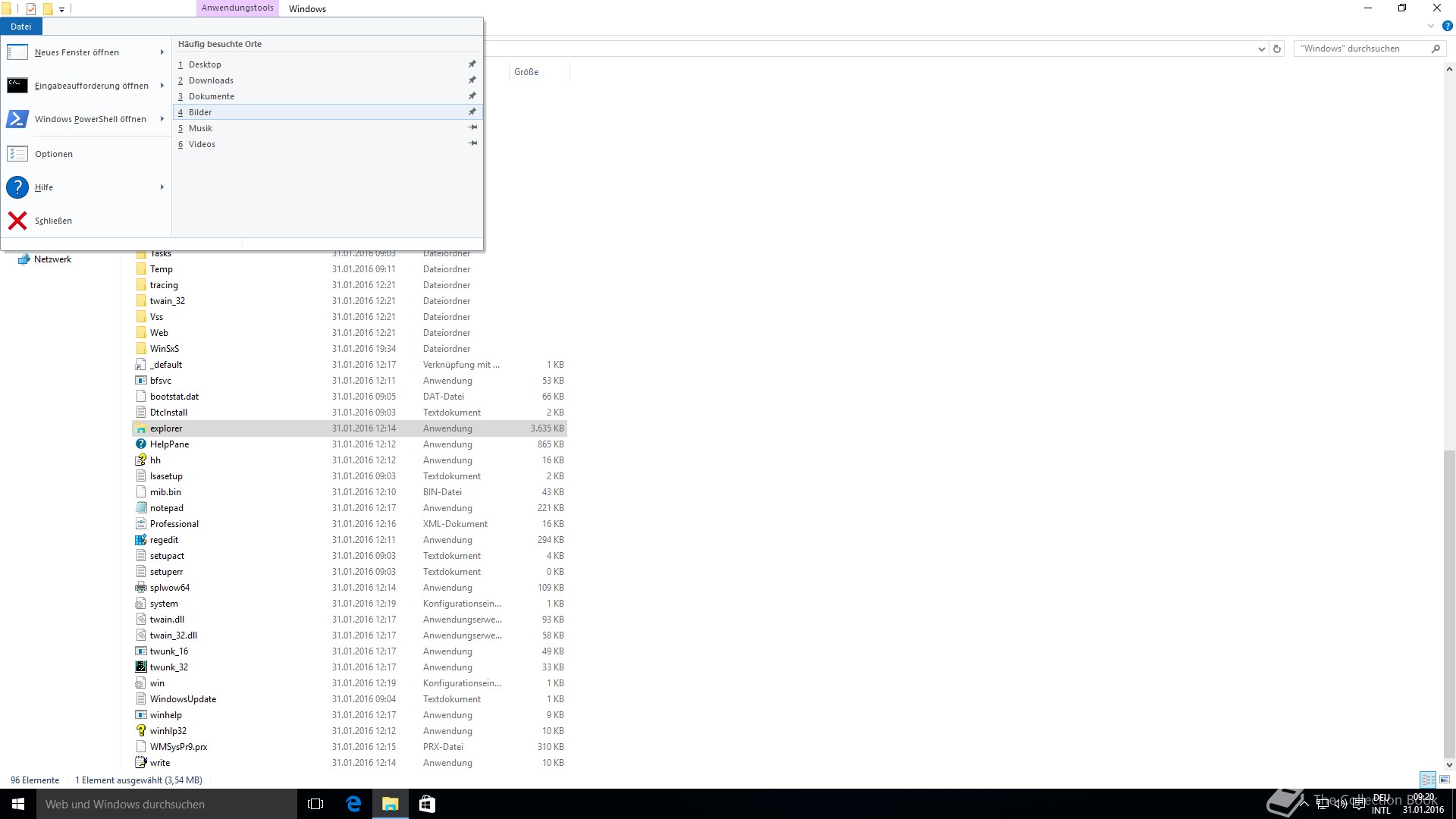Viewport: 1456px width, 819px height.
Task: Unpin Downloads from frequent places
Action: [472, 80]
